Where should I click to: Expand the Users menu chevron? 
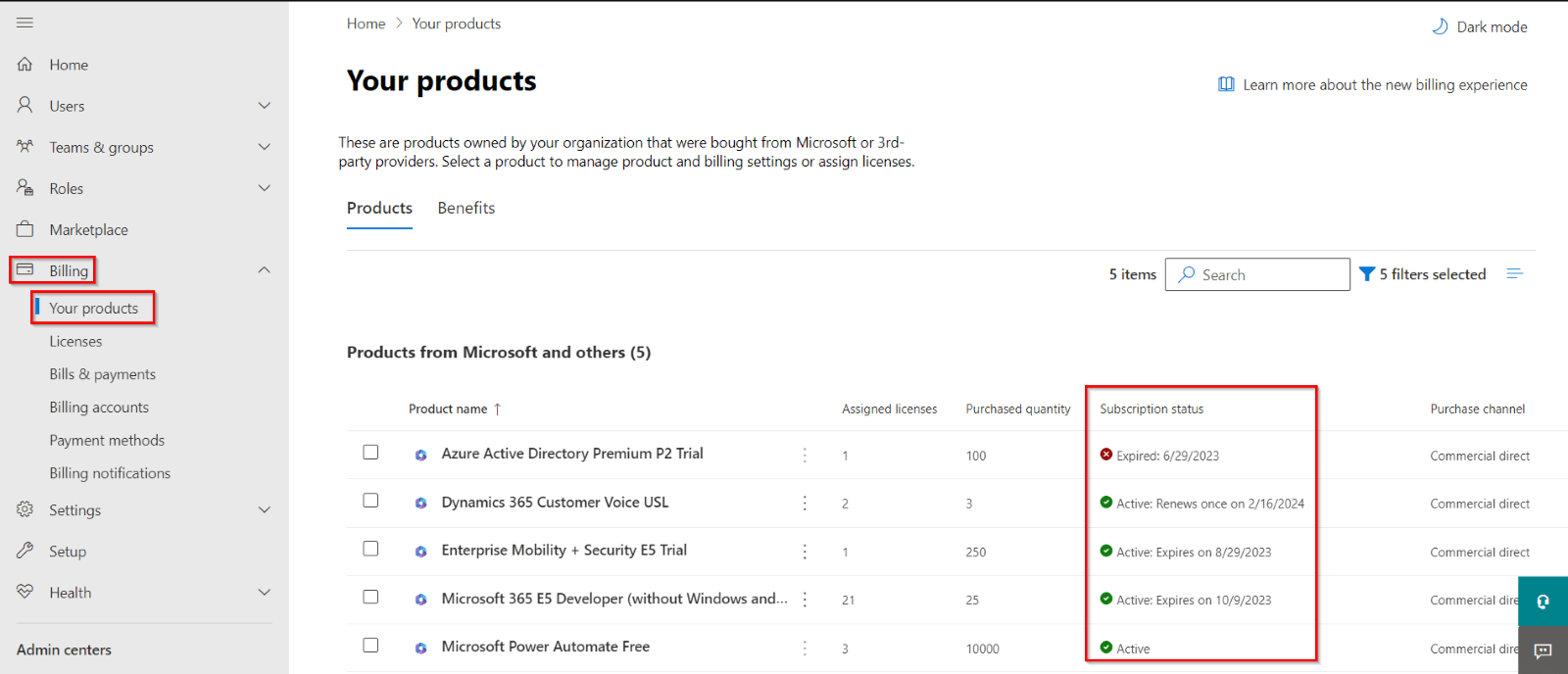pos(264,106)
